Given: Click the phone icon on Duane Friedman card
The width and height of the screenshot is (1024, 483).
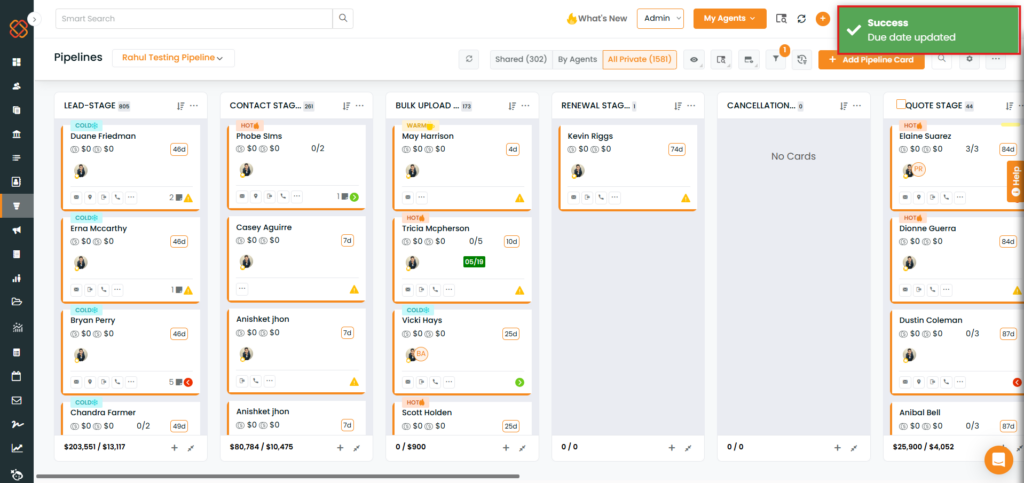Looking at the screenshot, I should coord(117,197).
